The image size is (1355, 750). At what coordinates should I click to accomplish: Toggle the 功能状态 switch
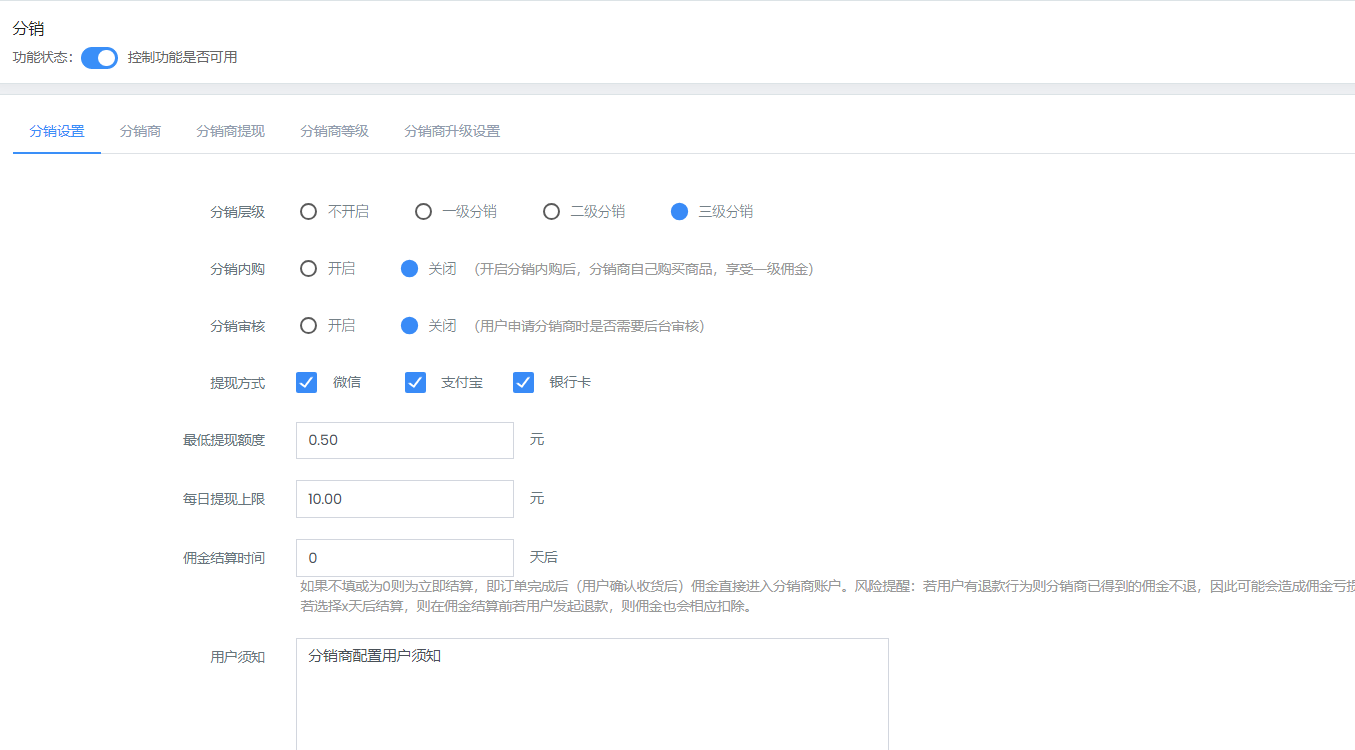[99, 58]
